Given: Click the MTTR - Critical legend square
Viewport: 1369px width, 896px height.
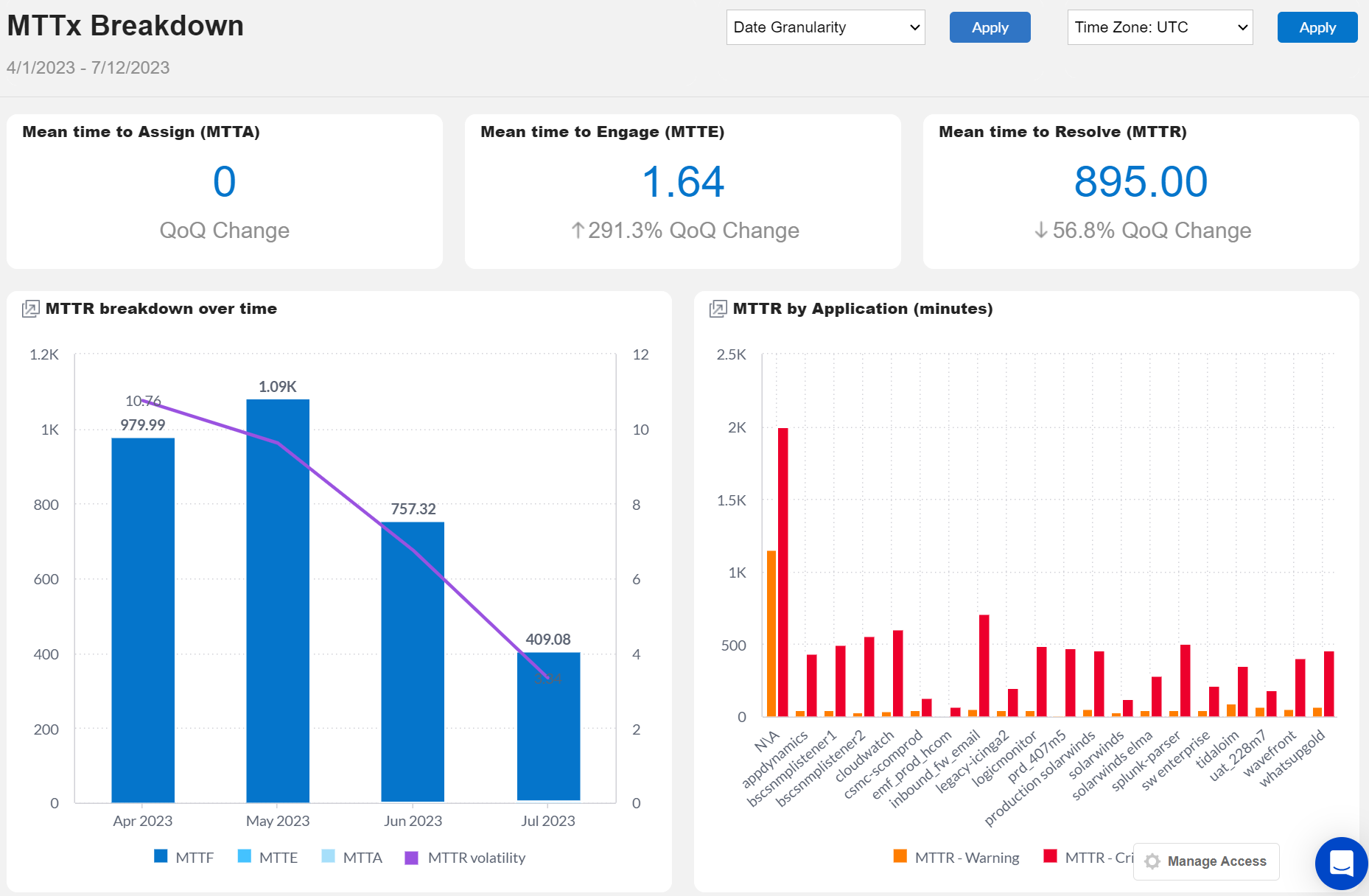Looking at the screenshot, I should [1049, 857].
